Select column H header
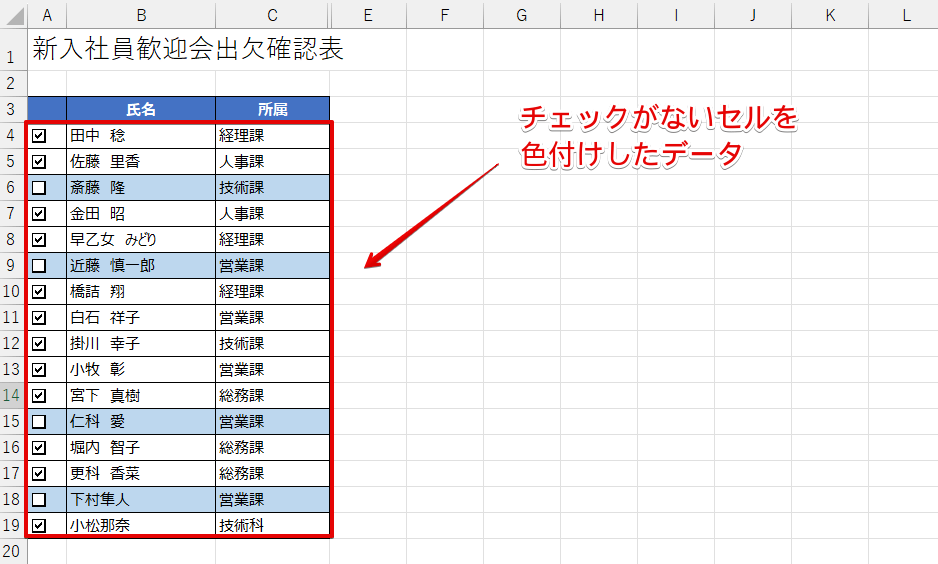 [x=599, y=14]
